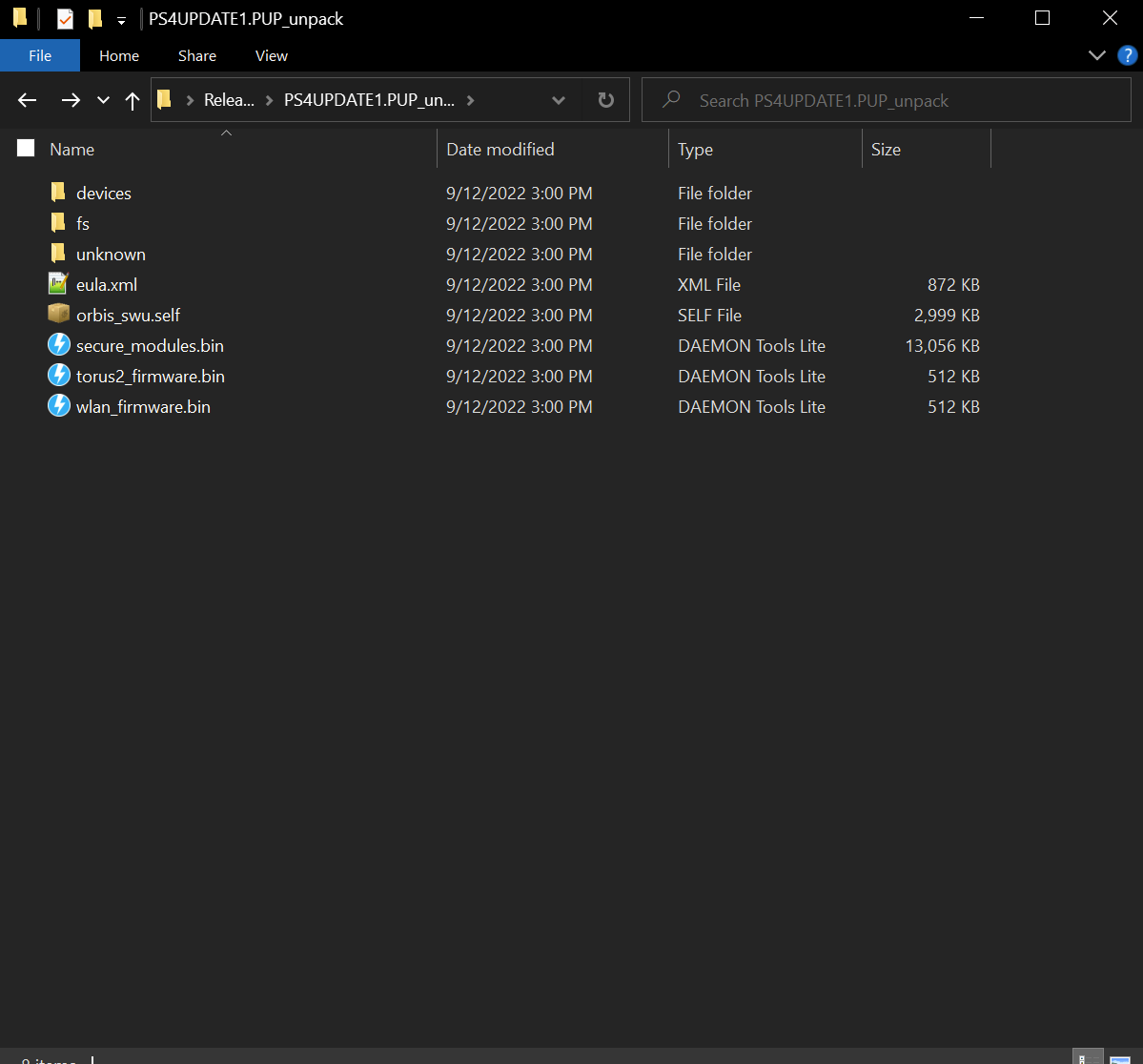The width and height of the screenshot is (1143, 1064).
Task: Click the 2,999 KB size value
Action: (x=947, y=315)
